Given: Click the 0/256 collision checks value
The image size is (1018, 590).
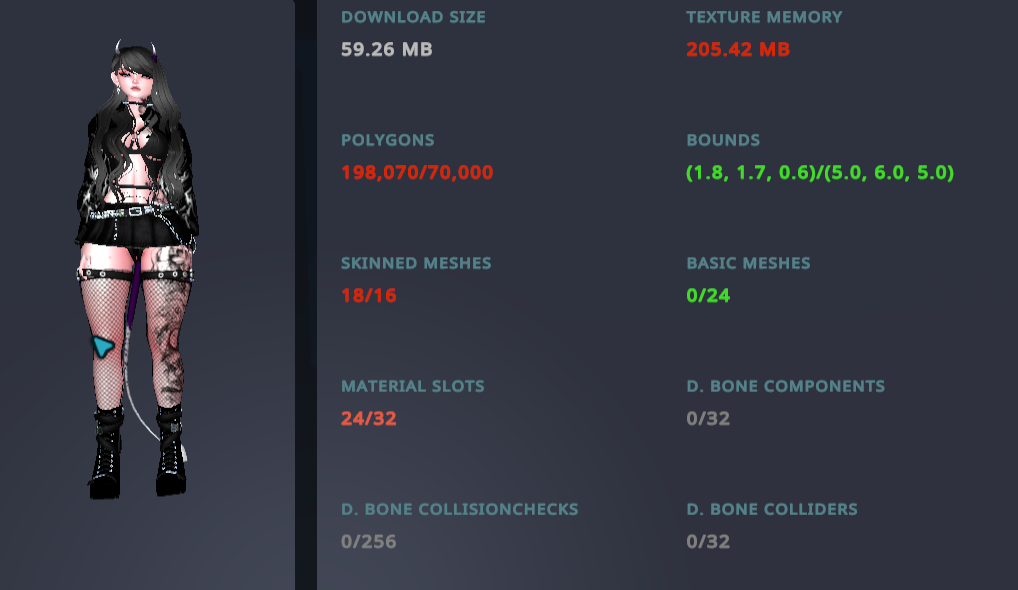Looking at the screenshot, I should pyautogui.click(x=368, y=542).
